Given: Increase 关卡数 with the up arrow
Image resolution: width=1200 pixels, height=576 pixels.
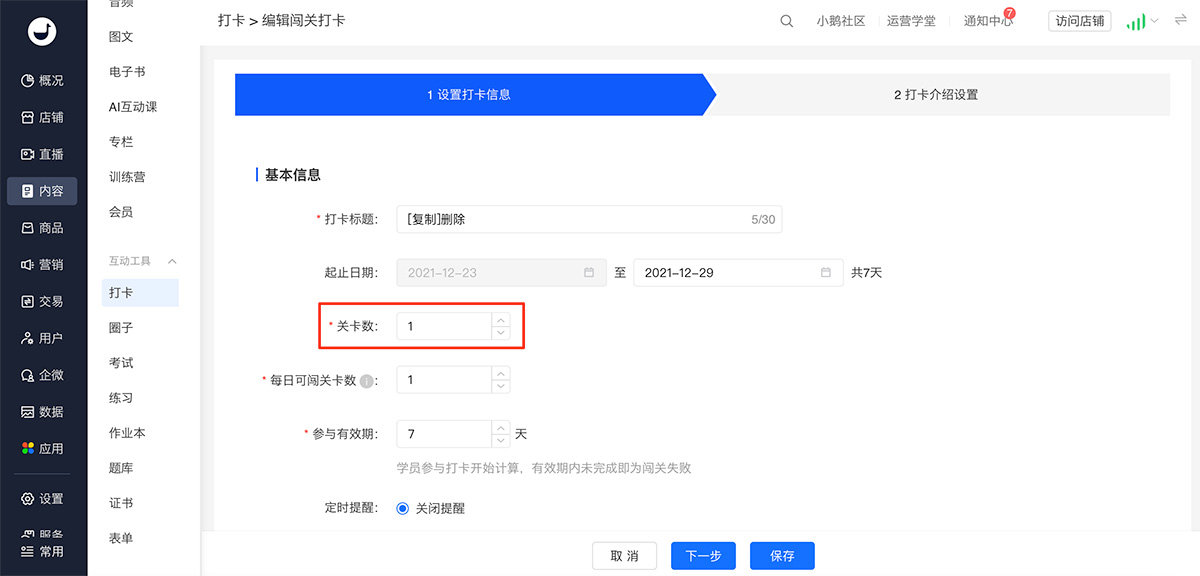Looking at the screenshot, I should click(501, 320).
